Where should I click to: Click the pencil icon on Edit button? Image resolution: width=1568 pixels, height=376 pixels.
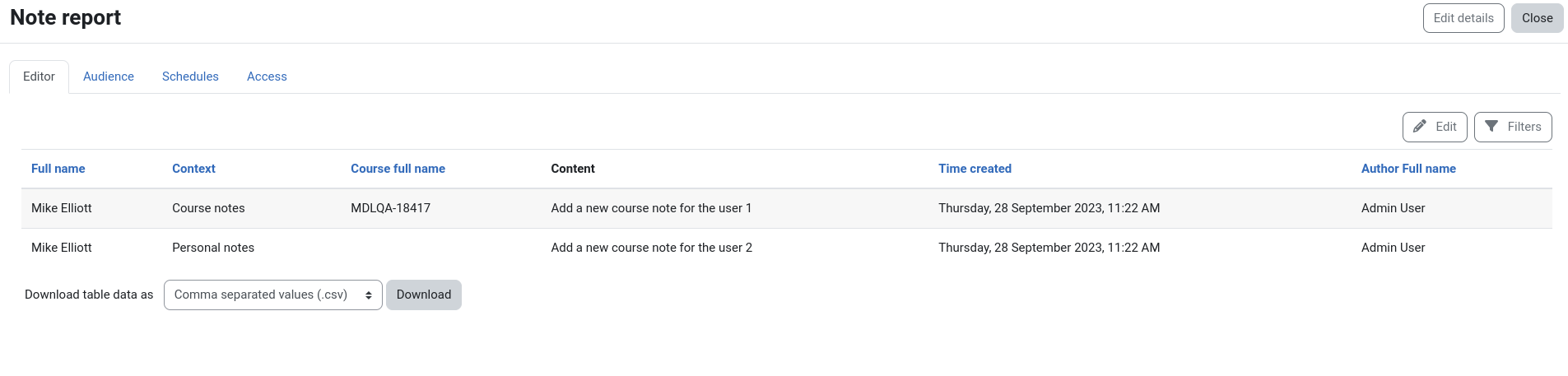tap(1420, 127)
